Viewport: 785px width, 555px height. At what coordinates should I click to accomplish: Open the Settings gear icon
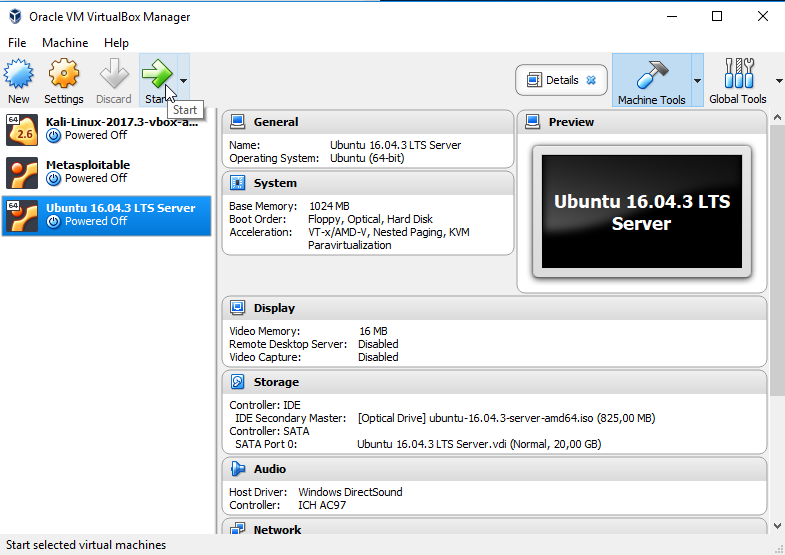(63, 75)
